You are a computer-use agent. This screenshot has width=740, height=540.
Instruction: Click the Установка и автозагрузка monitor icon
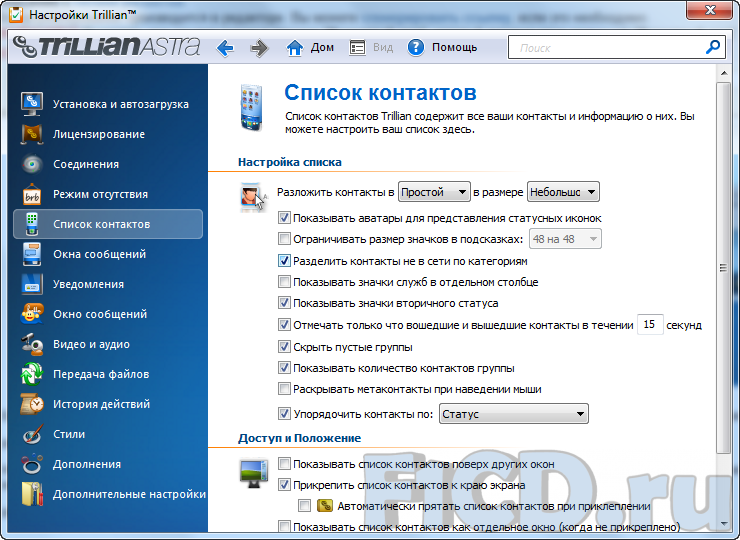pyautogui.click(x=32, y=104)
